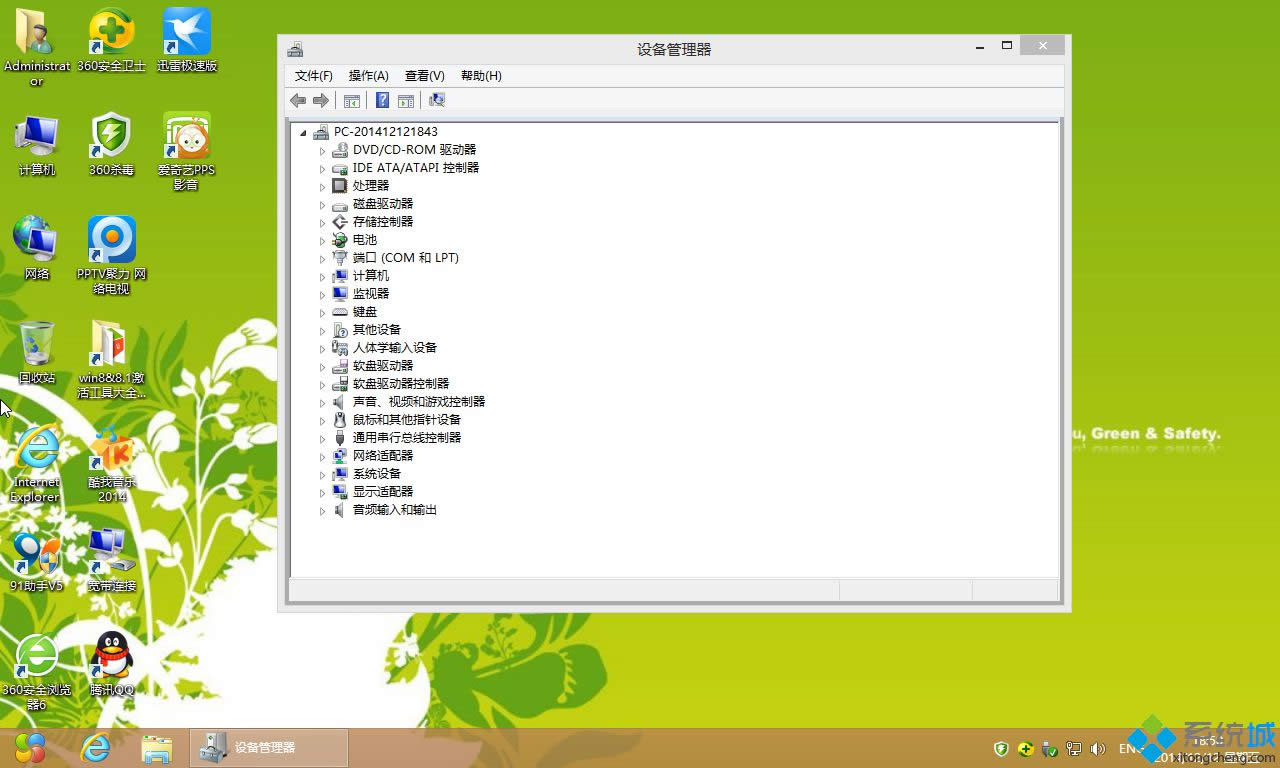Click the Back navigation arrow in Device Manager
The image size is (1280, 768).
click(297, 100)
